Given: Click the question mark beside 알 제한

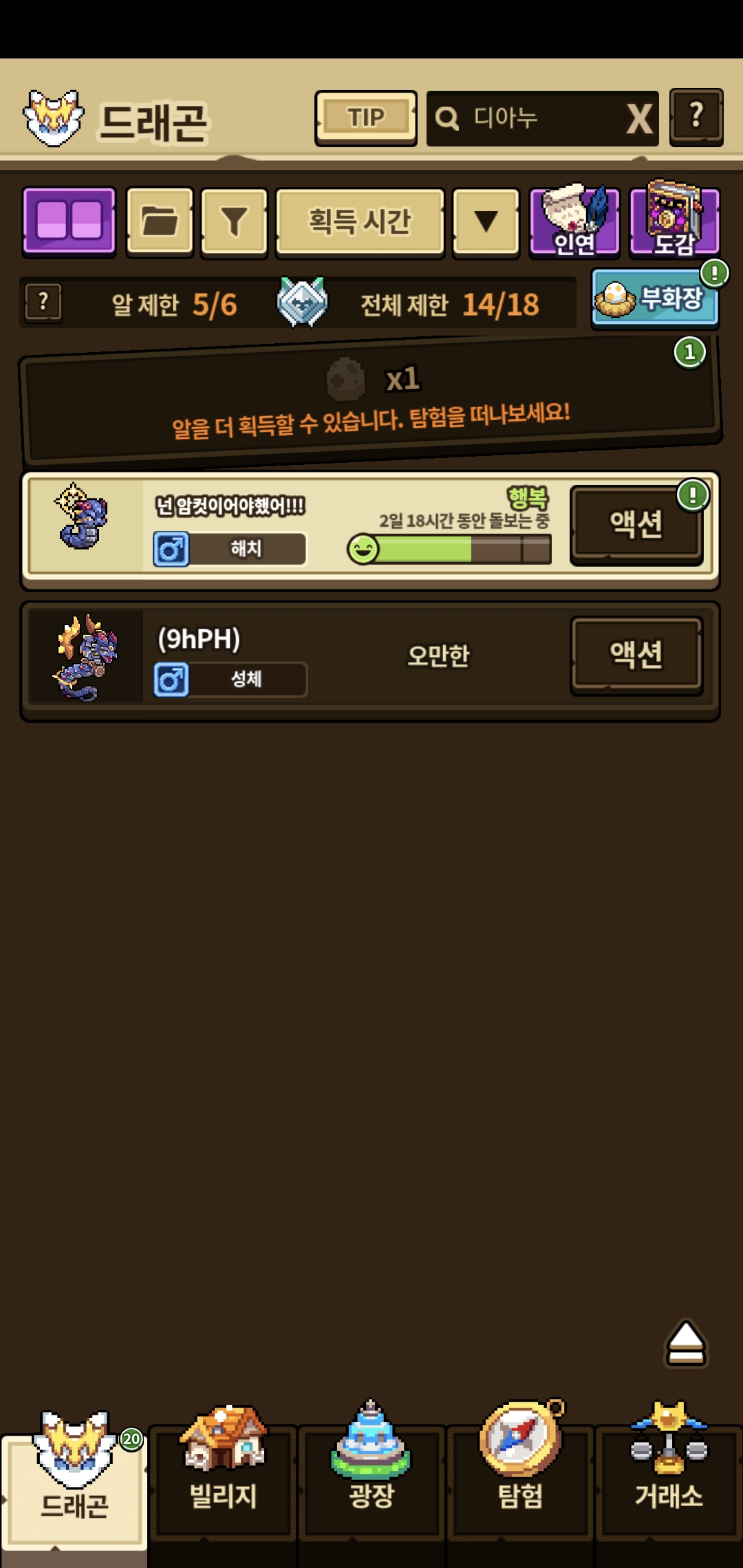Looking at the screenshot, I should pyautogui.click(x=43, y=303).
